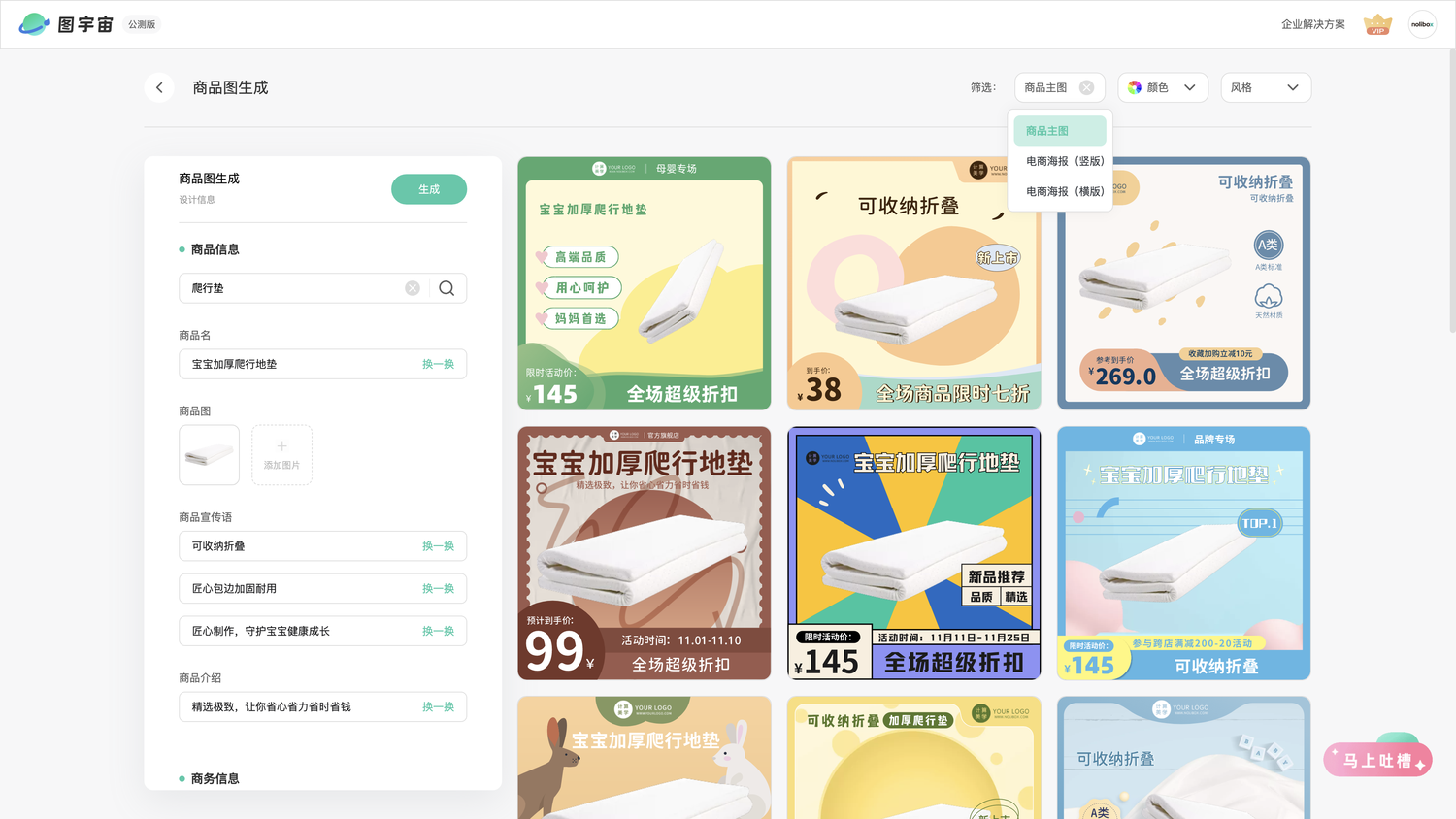Click the 商务信息 section heading

[215, 778]
